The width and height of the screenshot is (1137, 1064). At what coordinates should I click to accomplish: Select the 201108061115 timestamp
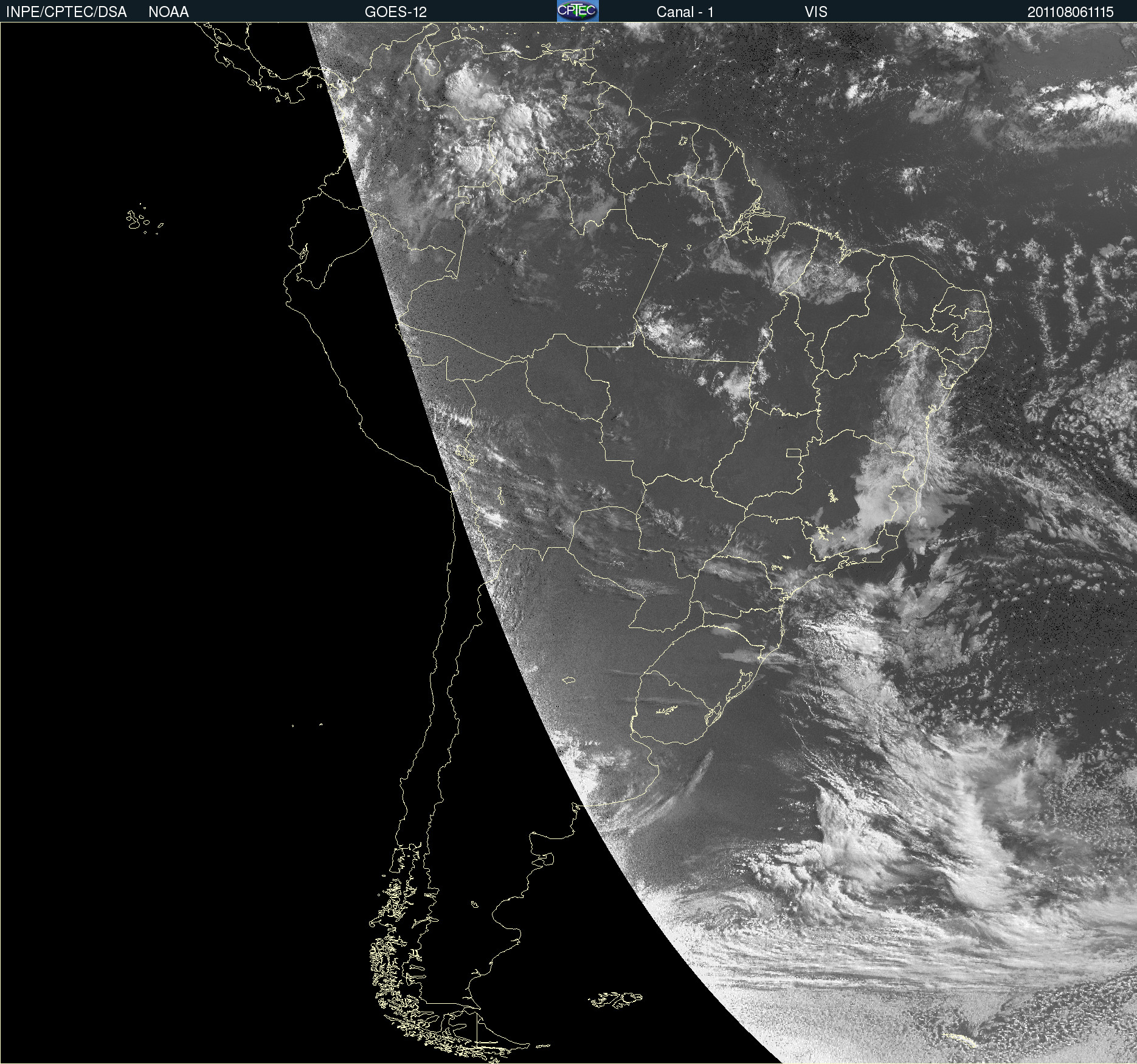click(1071, 12)
